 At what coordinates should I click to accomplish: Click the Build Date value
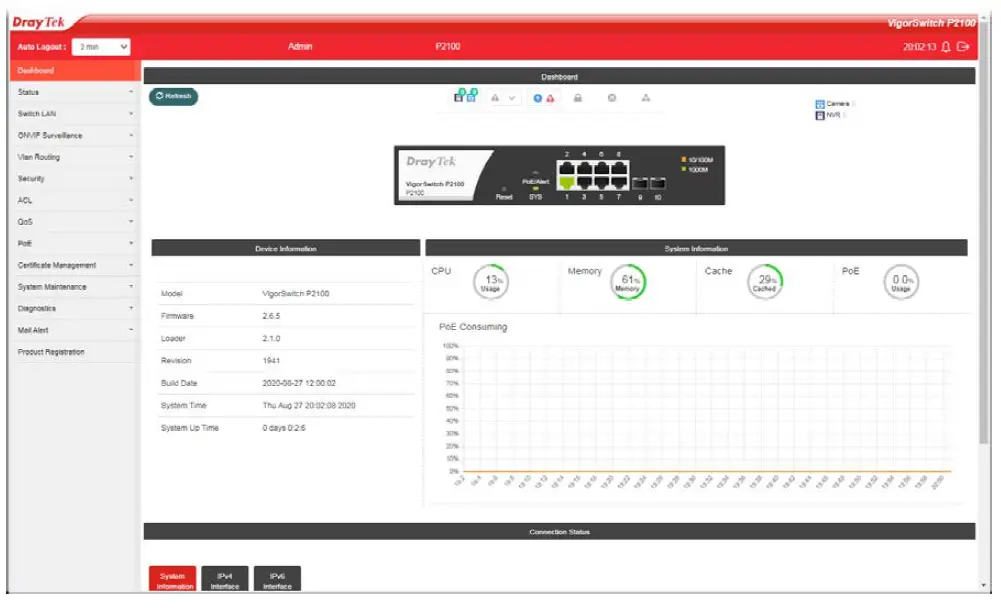tap(299, 384)
